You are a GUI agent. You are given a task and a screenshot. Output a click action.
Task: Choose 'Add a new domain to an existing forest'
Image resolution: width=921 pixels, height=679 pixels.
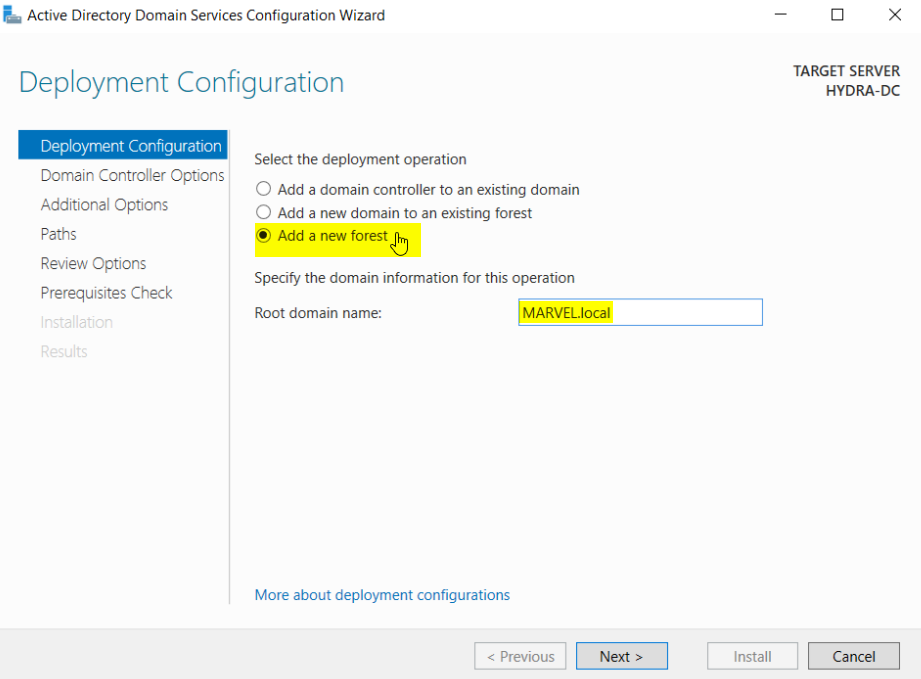264,213
